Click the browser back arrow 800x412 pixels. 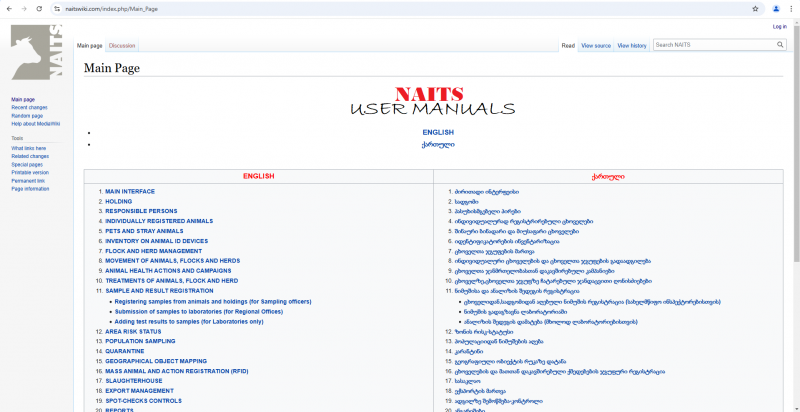coord(9,9)
